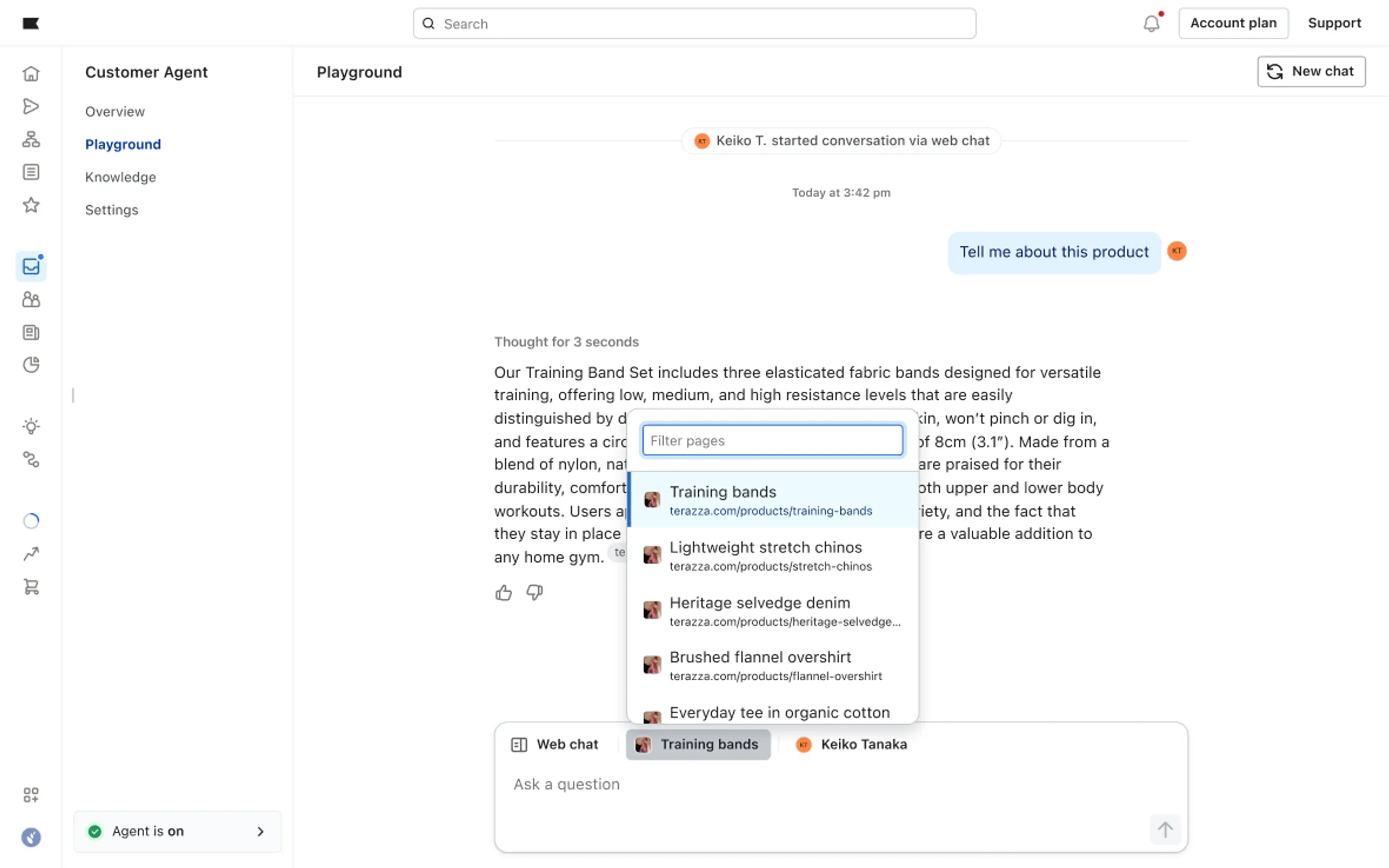The height and width of the screenshot is (868, 1389).
Task: Open the Keiko Tanaka customer selector
Action: click(852, 744)
